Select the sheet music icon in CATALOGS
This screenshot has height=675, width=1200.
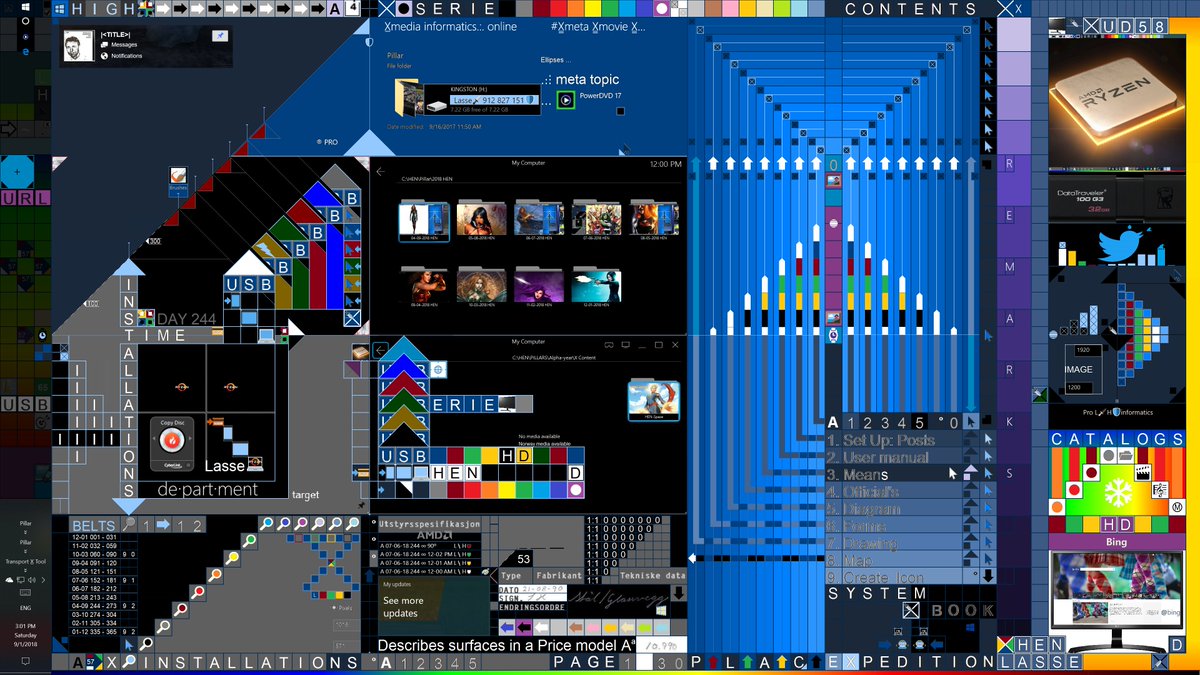tap(1160, 491)
